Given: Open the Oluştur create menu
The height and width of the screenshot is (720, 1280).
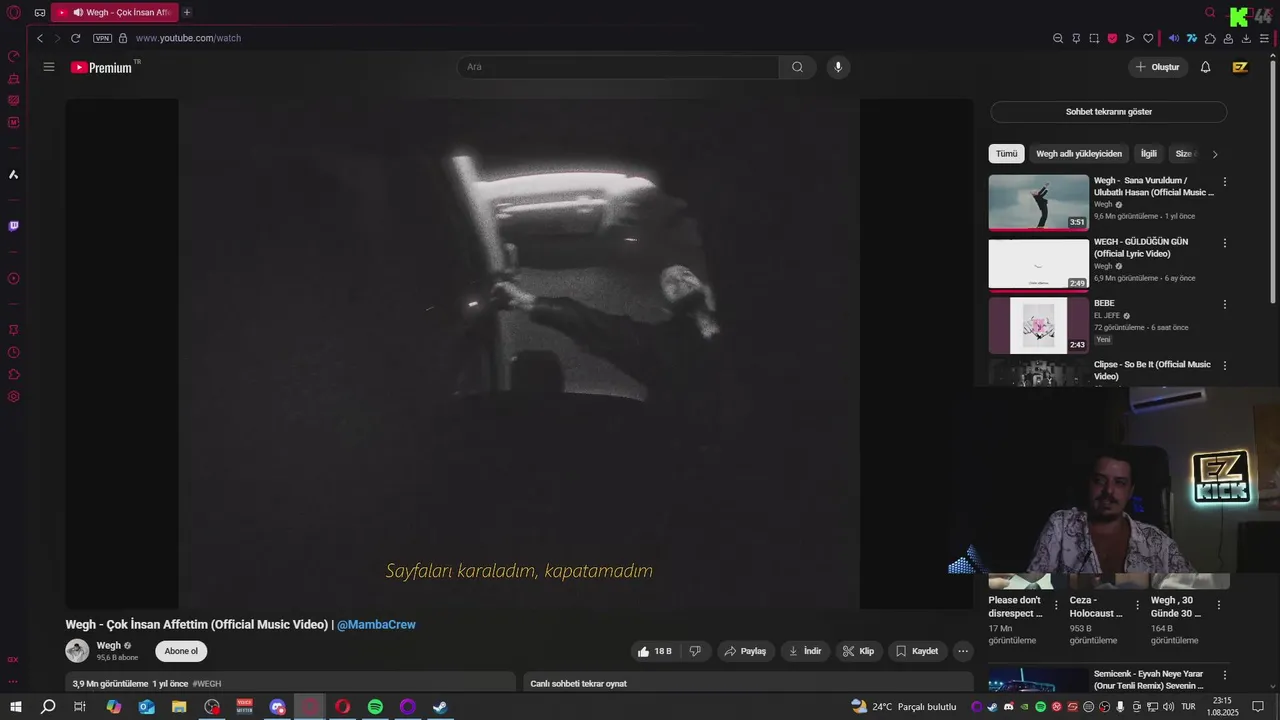Looking at the screenshot, I should [1157, 67].
